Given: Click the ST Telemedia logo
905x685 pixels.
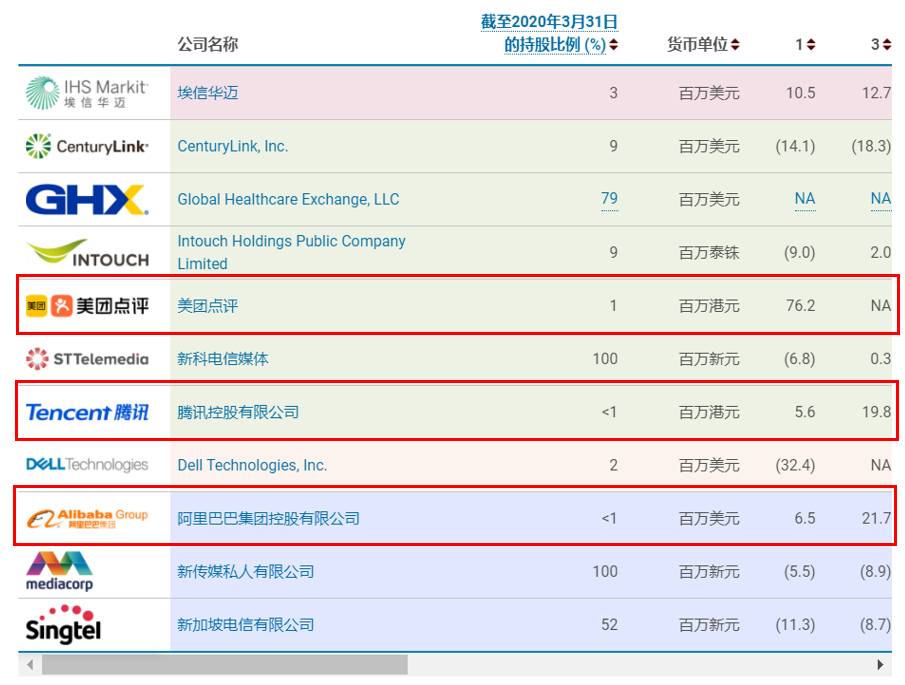Looking at the screenshot, I should tap(87, 358).
